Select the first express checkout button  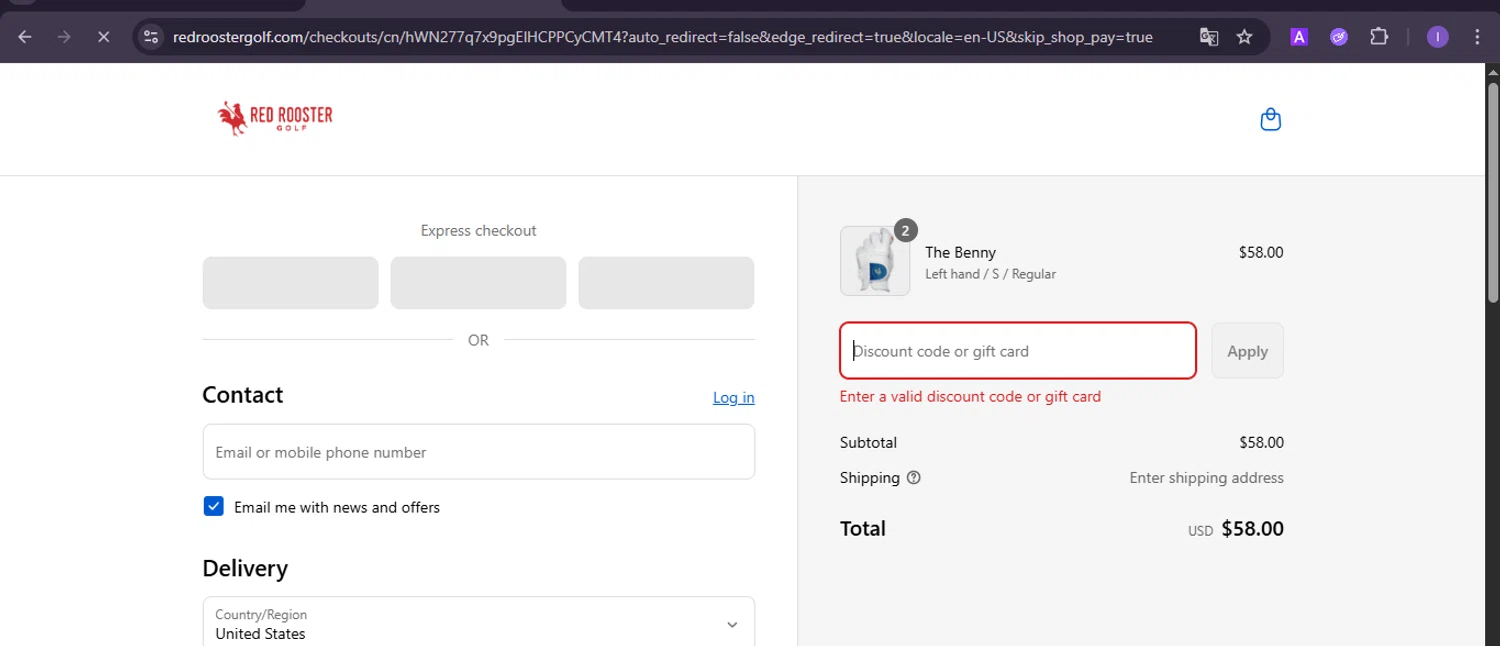[290, 283]
